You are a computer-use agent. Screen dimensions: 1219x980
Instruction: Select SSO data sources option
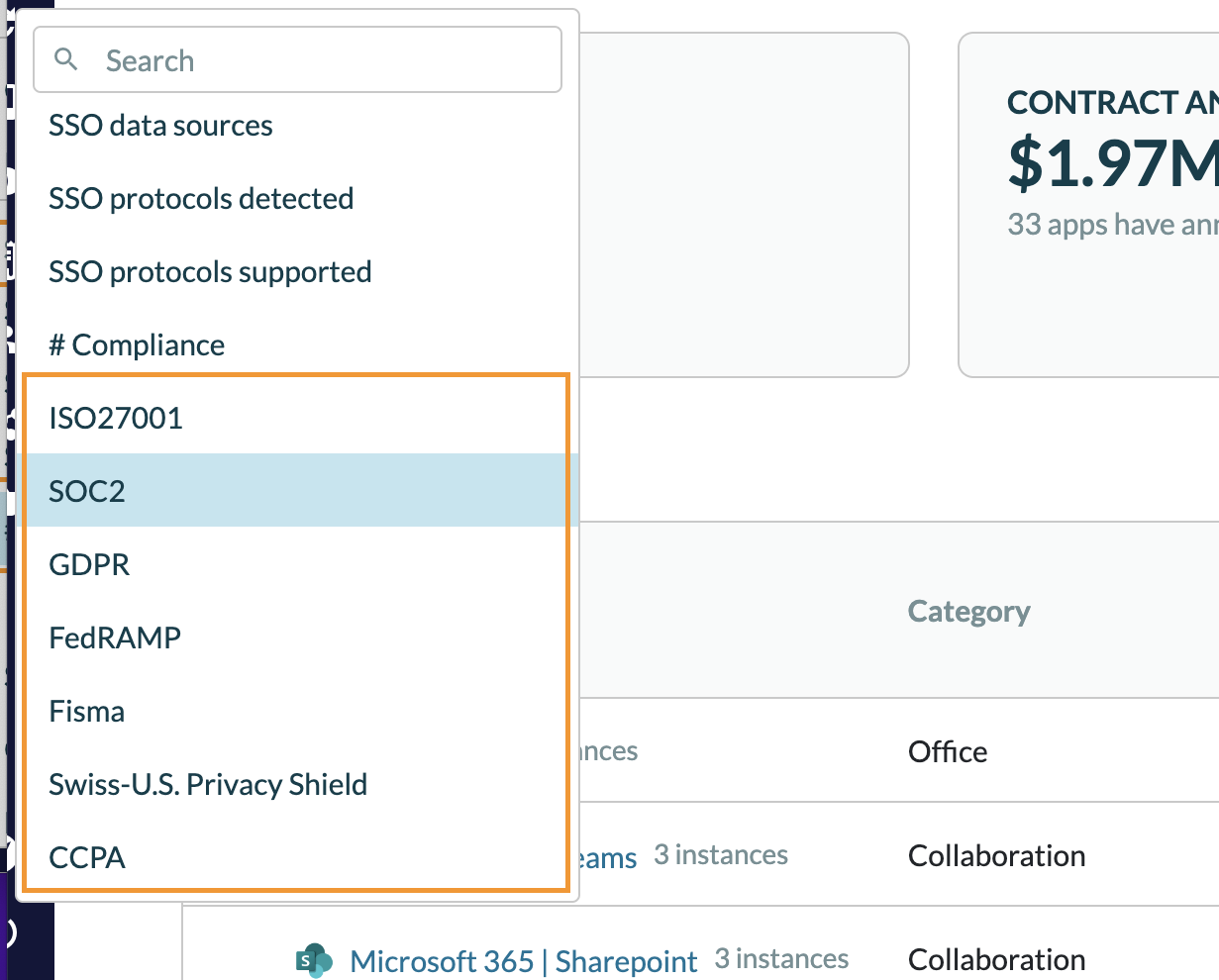[x=160, y=126]
